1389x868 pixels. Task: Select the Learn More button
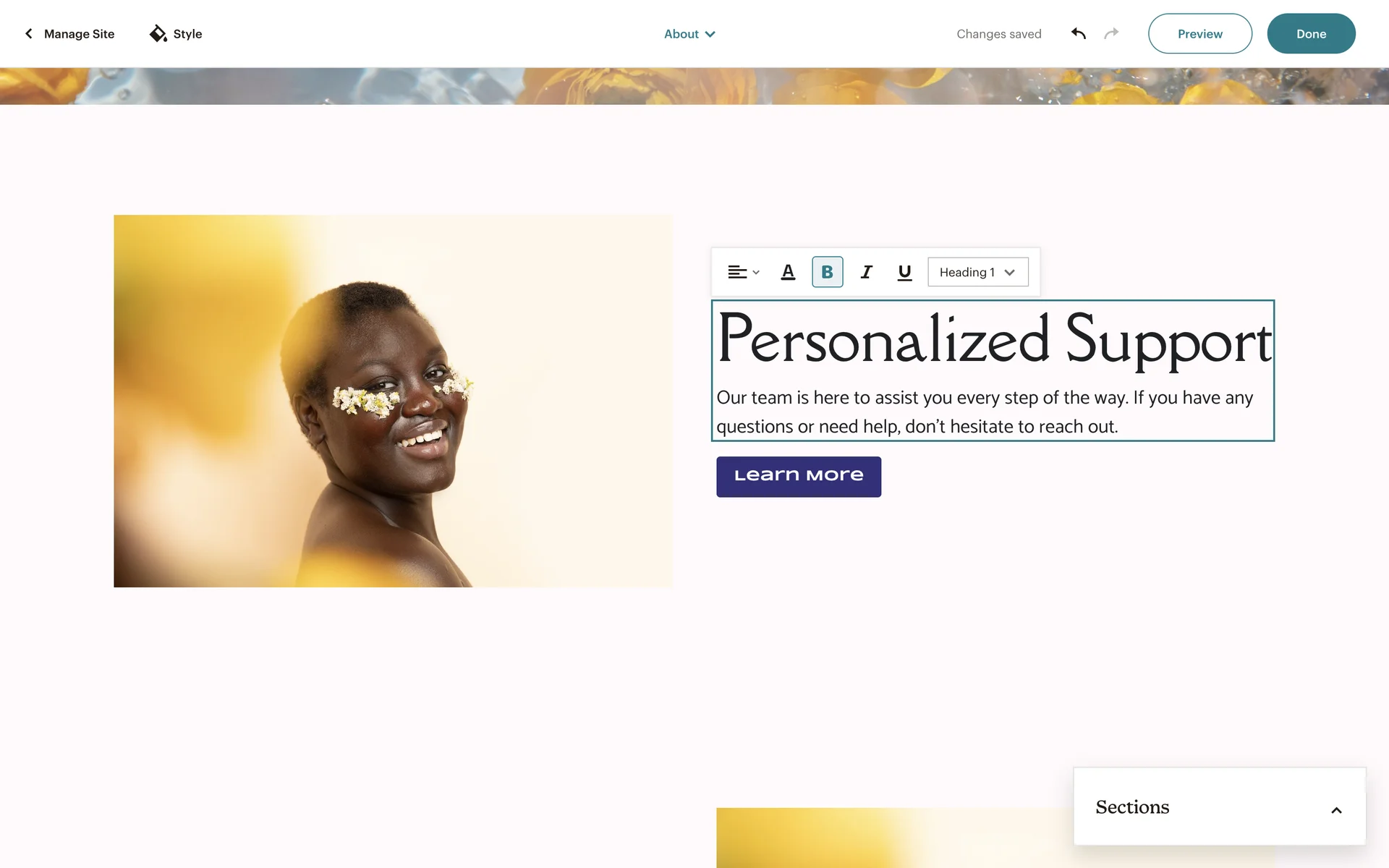pos(799,477)
